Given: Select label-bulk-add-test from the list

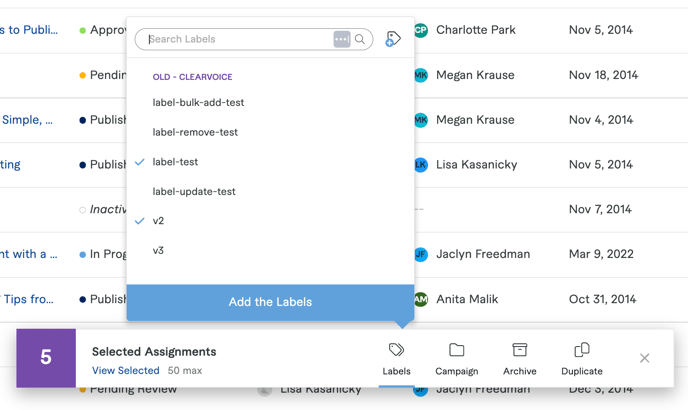Looking at the screenshot, I should (x=198, y=103).
